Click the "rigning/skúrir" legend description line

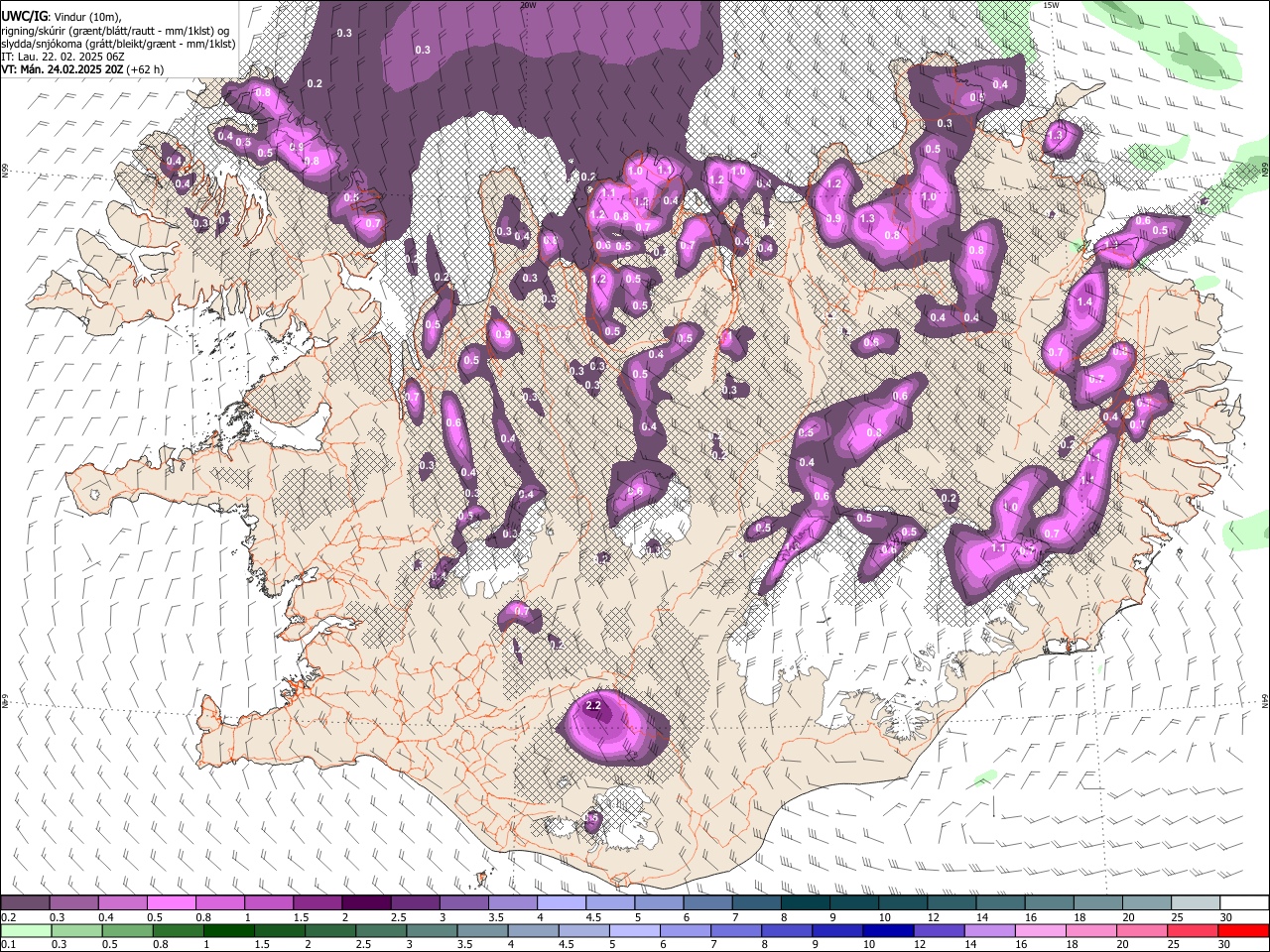[115, 30]
